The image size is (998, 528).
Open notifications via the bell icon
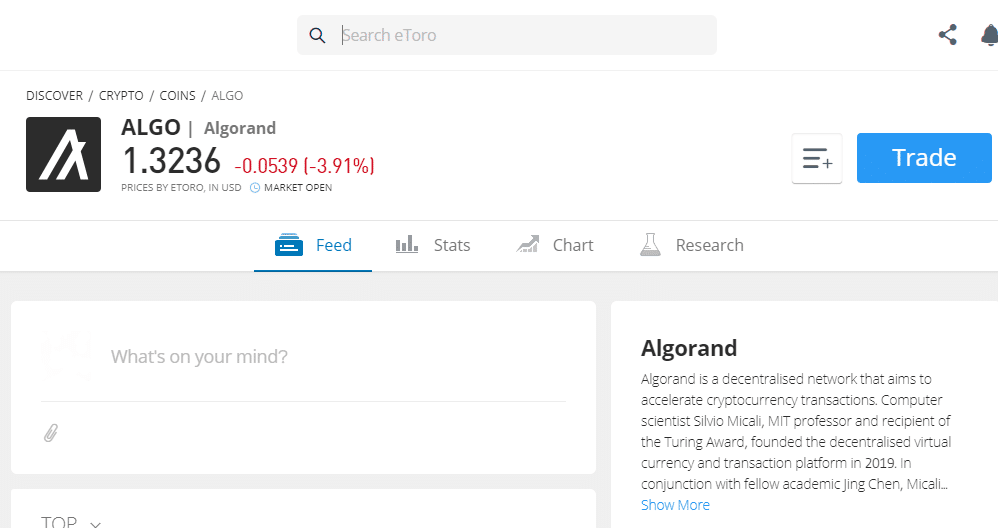989,35
